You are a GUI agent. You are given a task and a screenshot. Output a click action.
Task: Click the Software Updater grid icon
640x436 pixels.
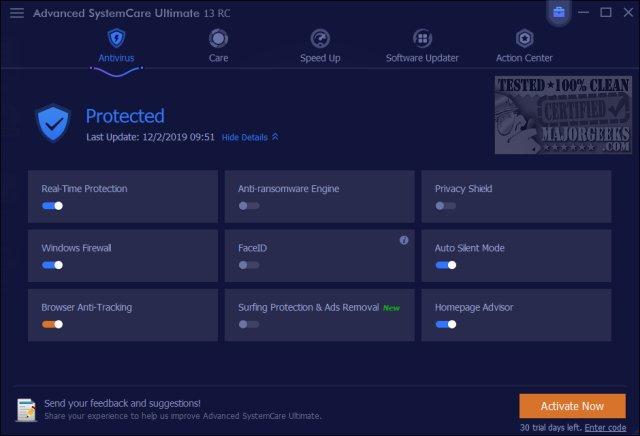pyautogui.click(x=422, y=39)
